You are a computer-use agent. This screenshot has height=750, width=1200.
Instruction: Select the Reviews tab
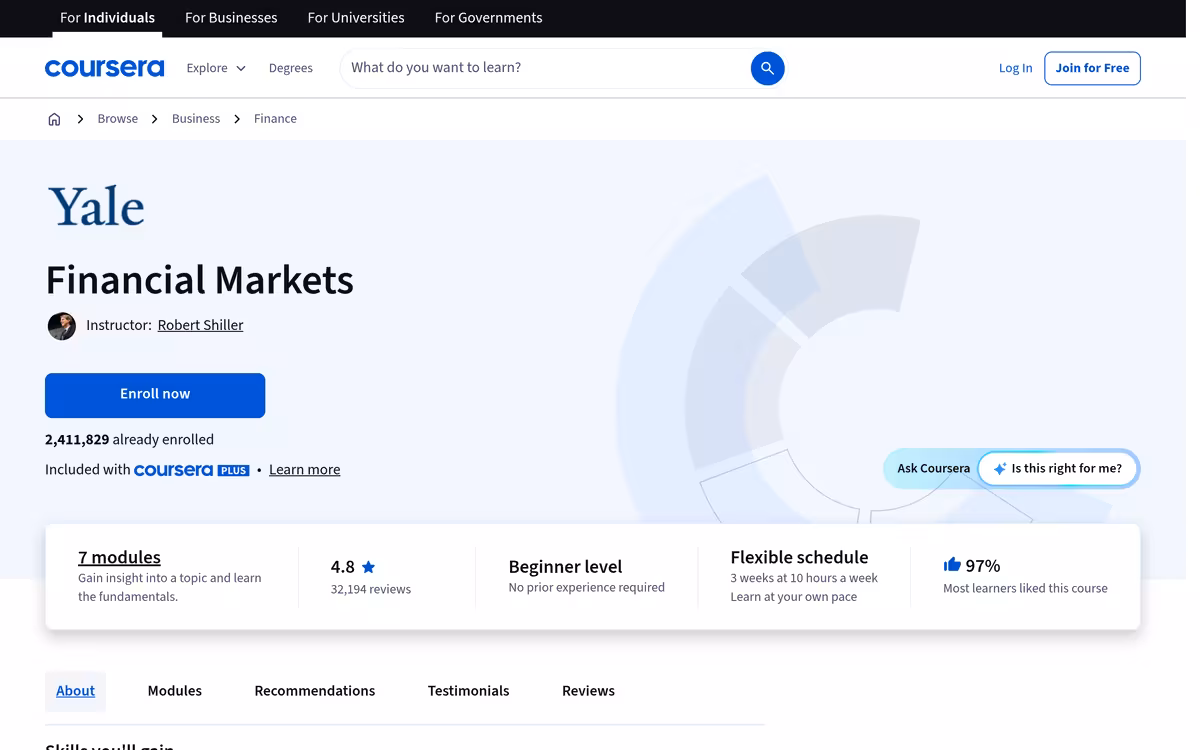[x=588, y=691]
